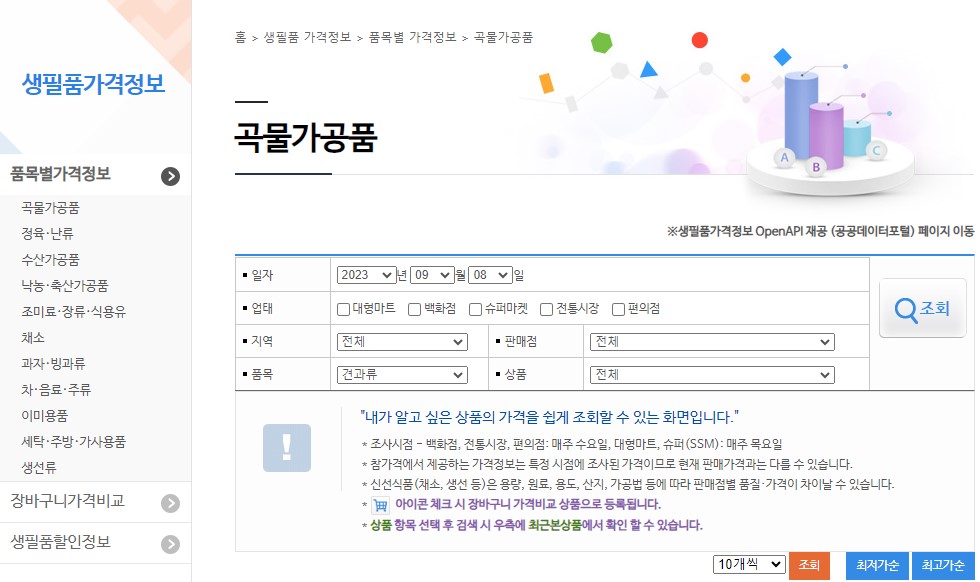Click the red 조회 button at the bottom
This screenshot has height=582, width=980.
809,565
